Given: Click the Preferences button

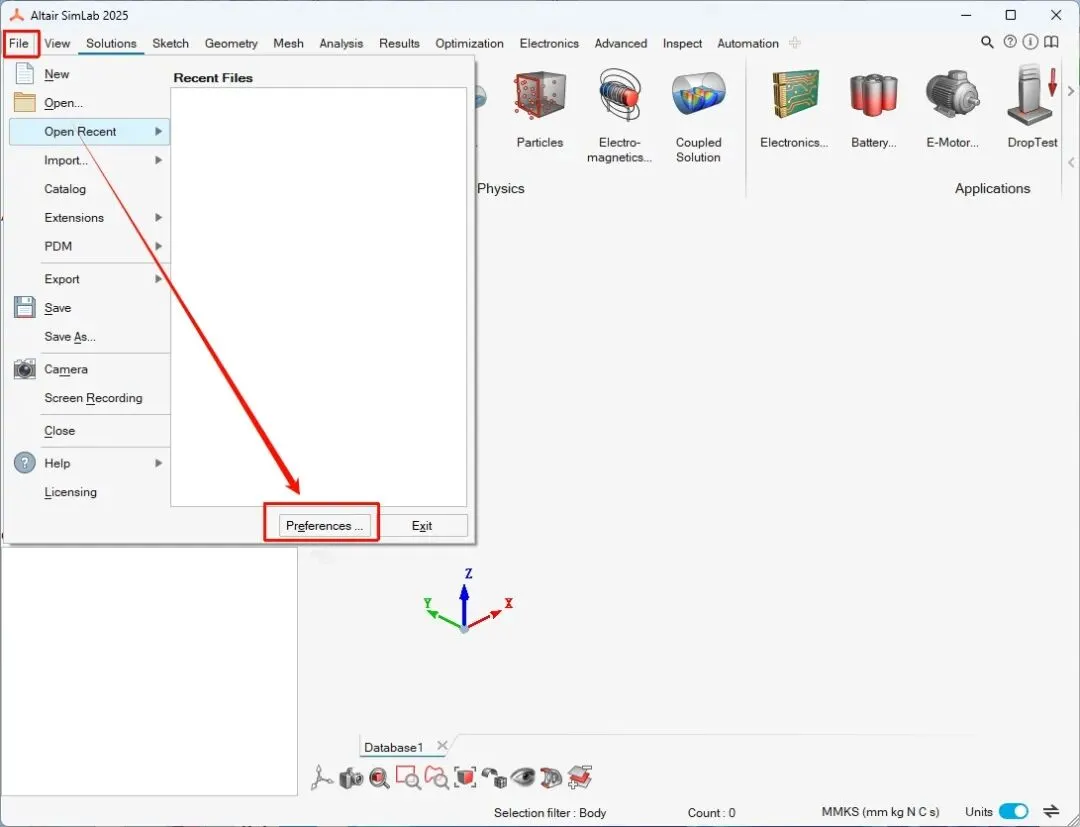Looking at the screenshot, I should 324,525.
